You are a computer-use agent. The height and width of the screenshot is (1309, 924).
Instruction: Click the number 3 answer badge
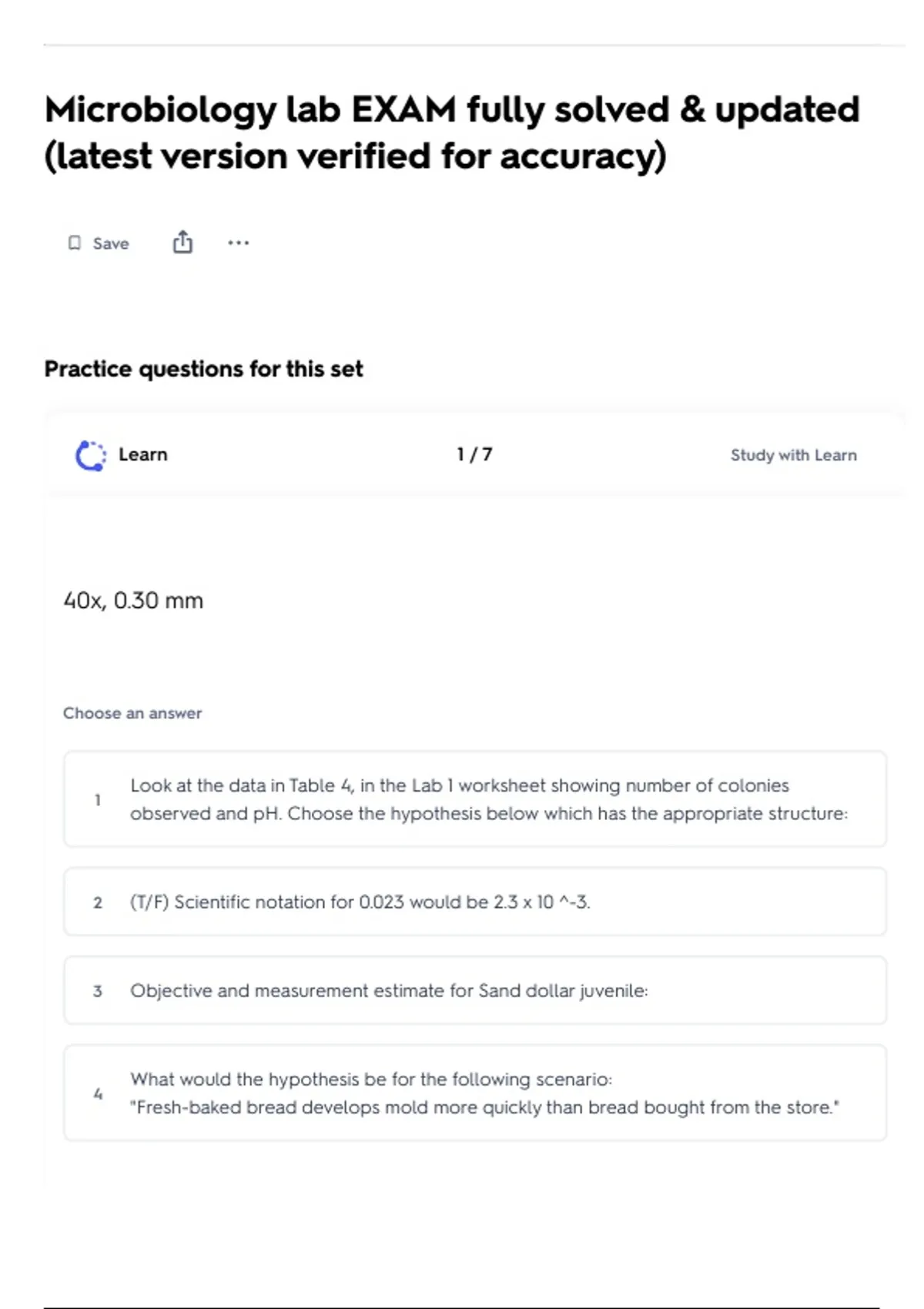click(98, 991)
